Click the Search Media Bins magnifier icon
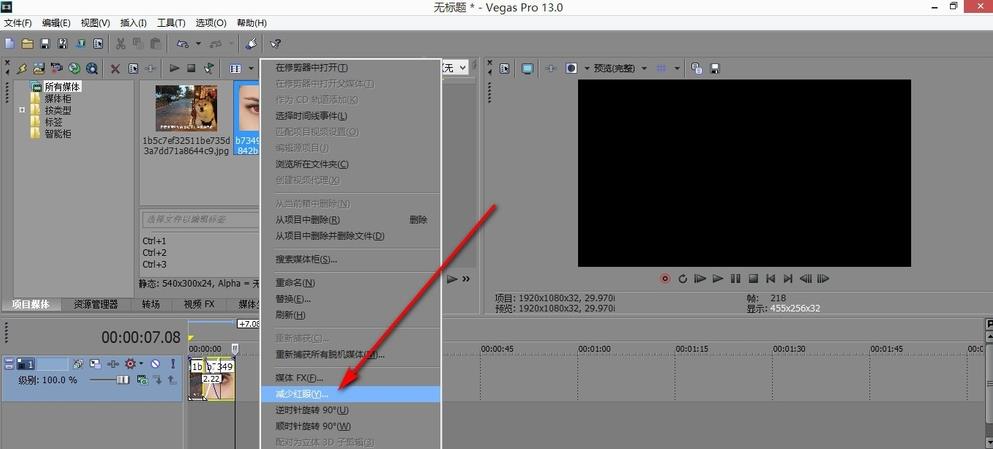The width and height of the screenshot is (993, 449). [92, 68]
